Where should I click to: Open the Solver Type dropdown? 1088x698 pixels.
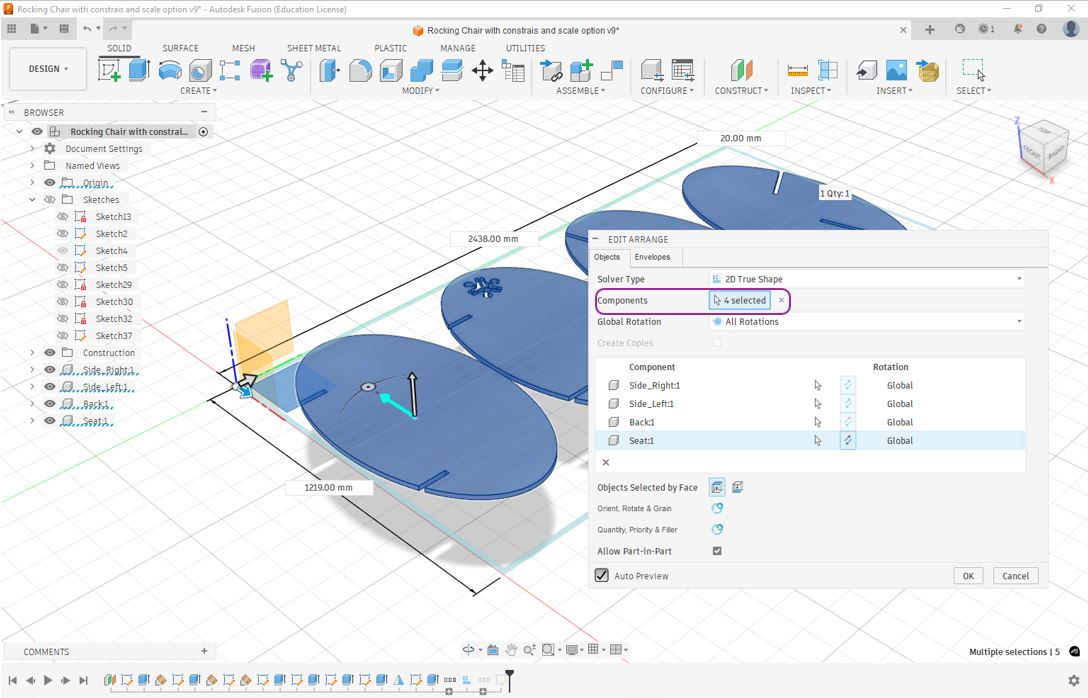tap(866, 279)
